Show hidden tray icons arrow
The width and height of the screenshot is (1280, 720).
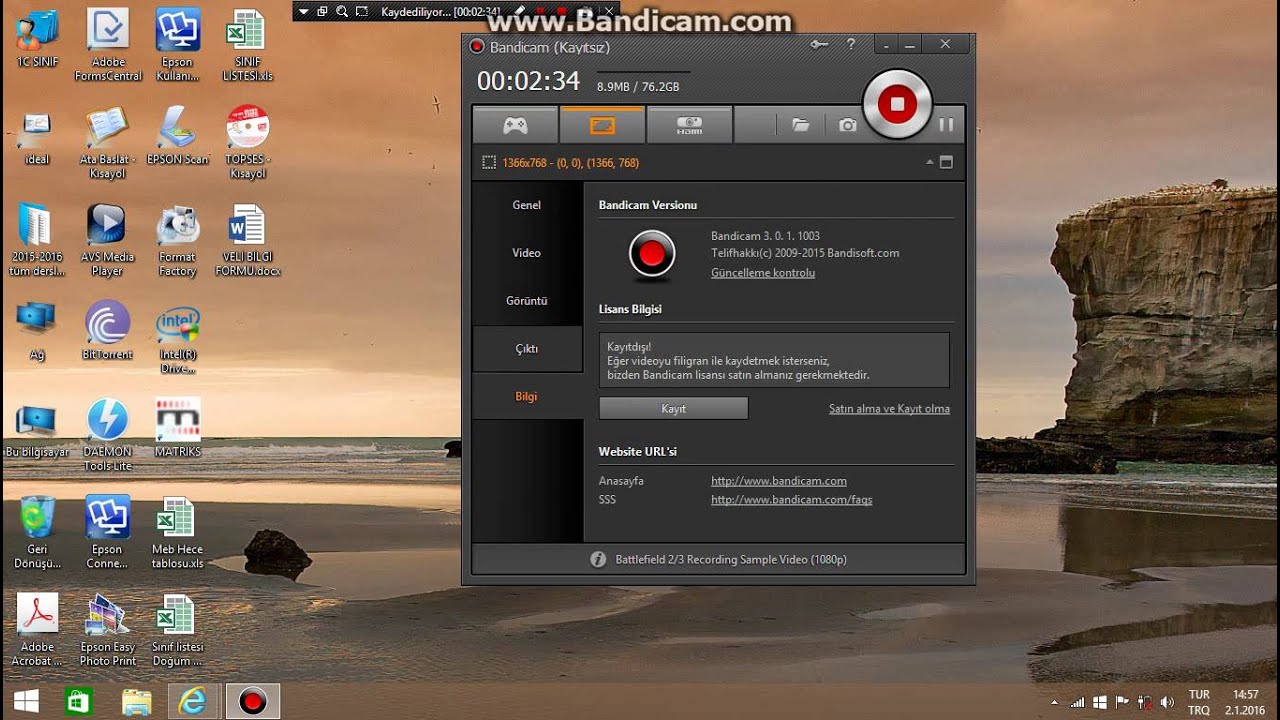click(x=1053, y=702)
